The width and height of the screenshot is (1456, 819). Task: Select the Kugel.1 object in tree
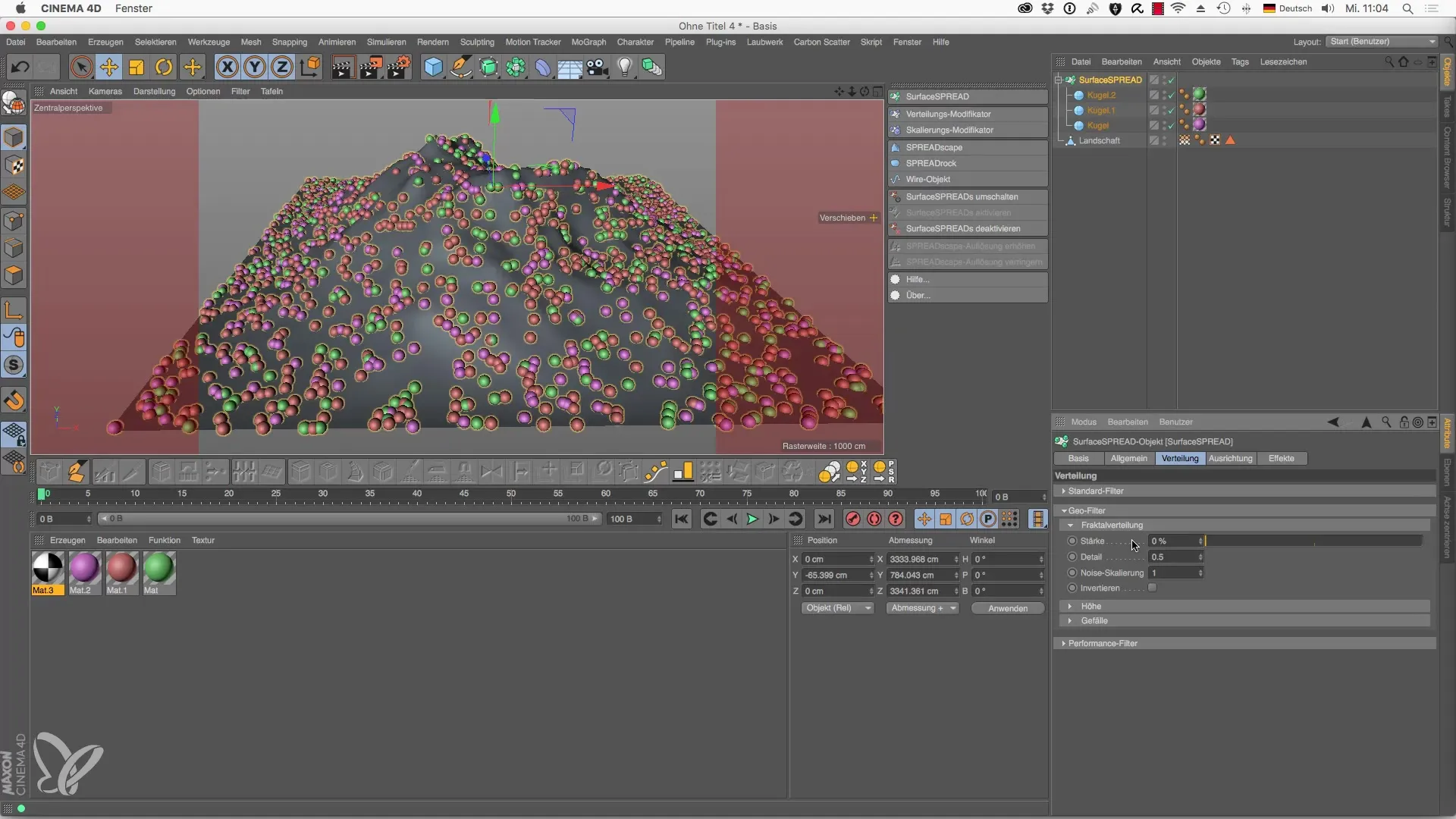(1100, 111)
